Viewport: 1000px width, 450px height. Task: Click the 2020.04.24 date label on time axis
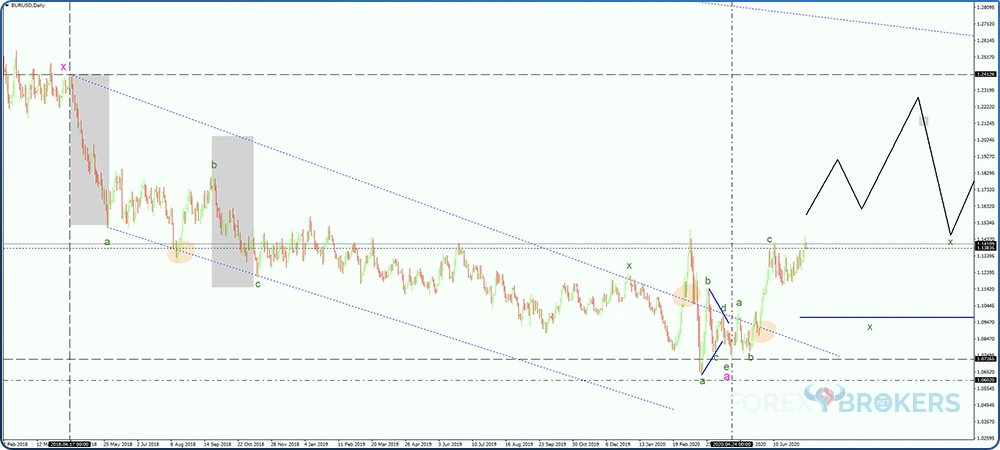733,443
